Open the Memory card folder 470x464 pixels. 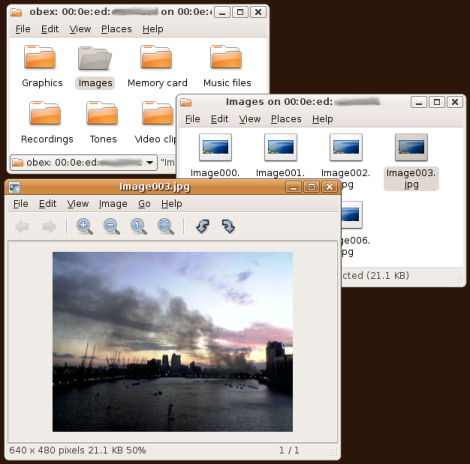[156, 58]
